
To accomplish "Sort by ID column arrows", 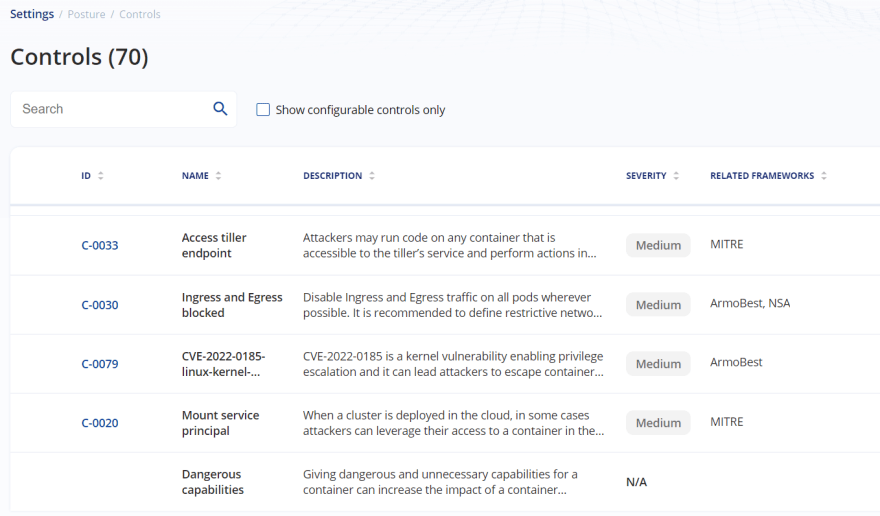I will point(100,176).
